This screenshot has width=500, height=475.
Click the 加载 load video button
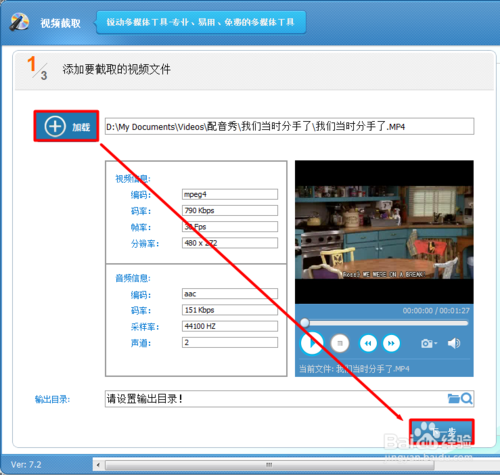pyautogui.click(x=66, y=126)
